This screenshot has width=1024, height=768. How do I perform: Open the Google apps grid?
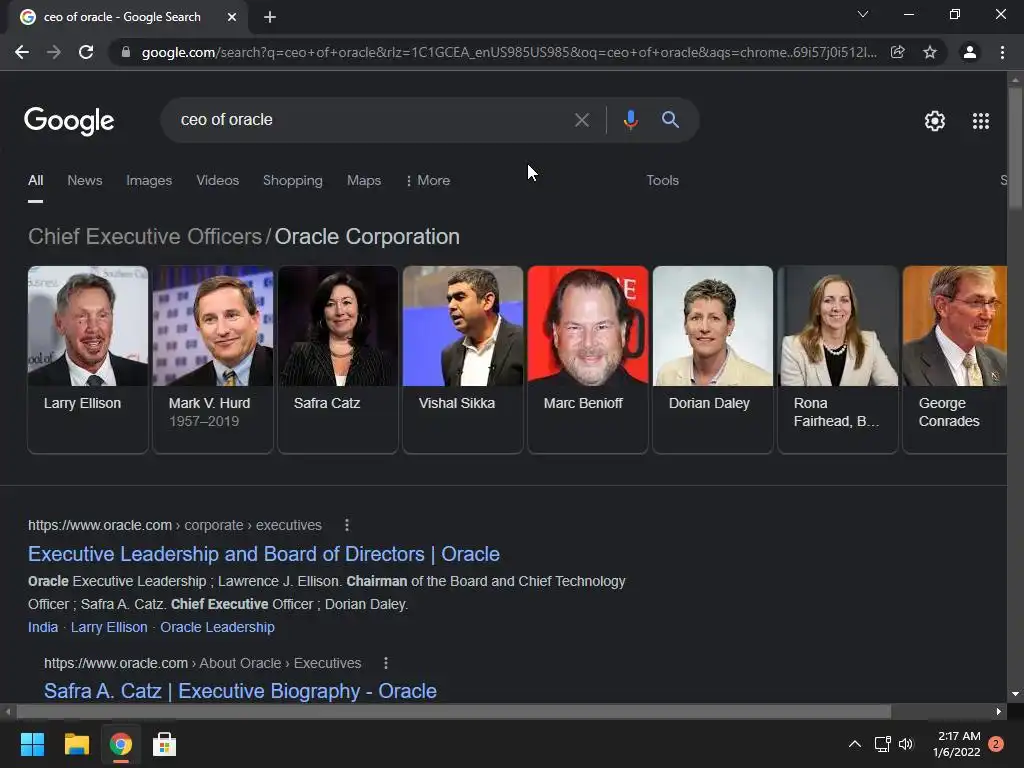[980, 121]
